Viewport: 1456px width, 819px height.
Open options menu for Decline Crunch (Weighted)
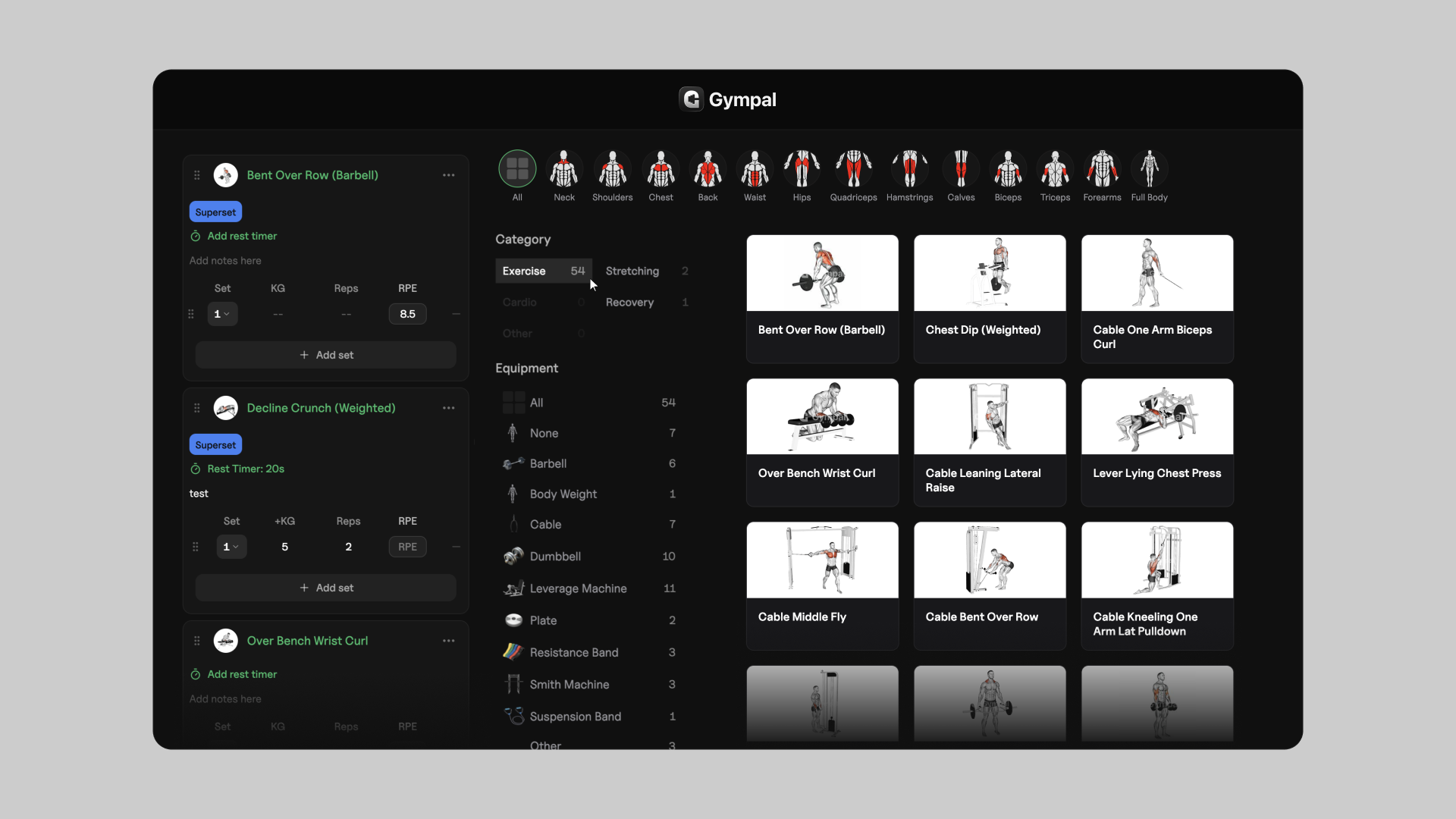(449, 408)
